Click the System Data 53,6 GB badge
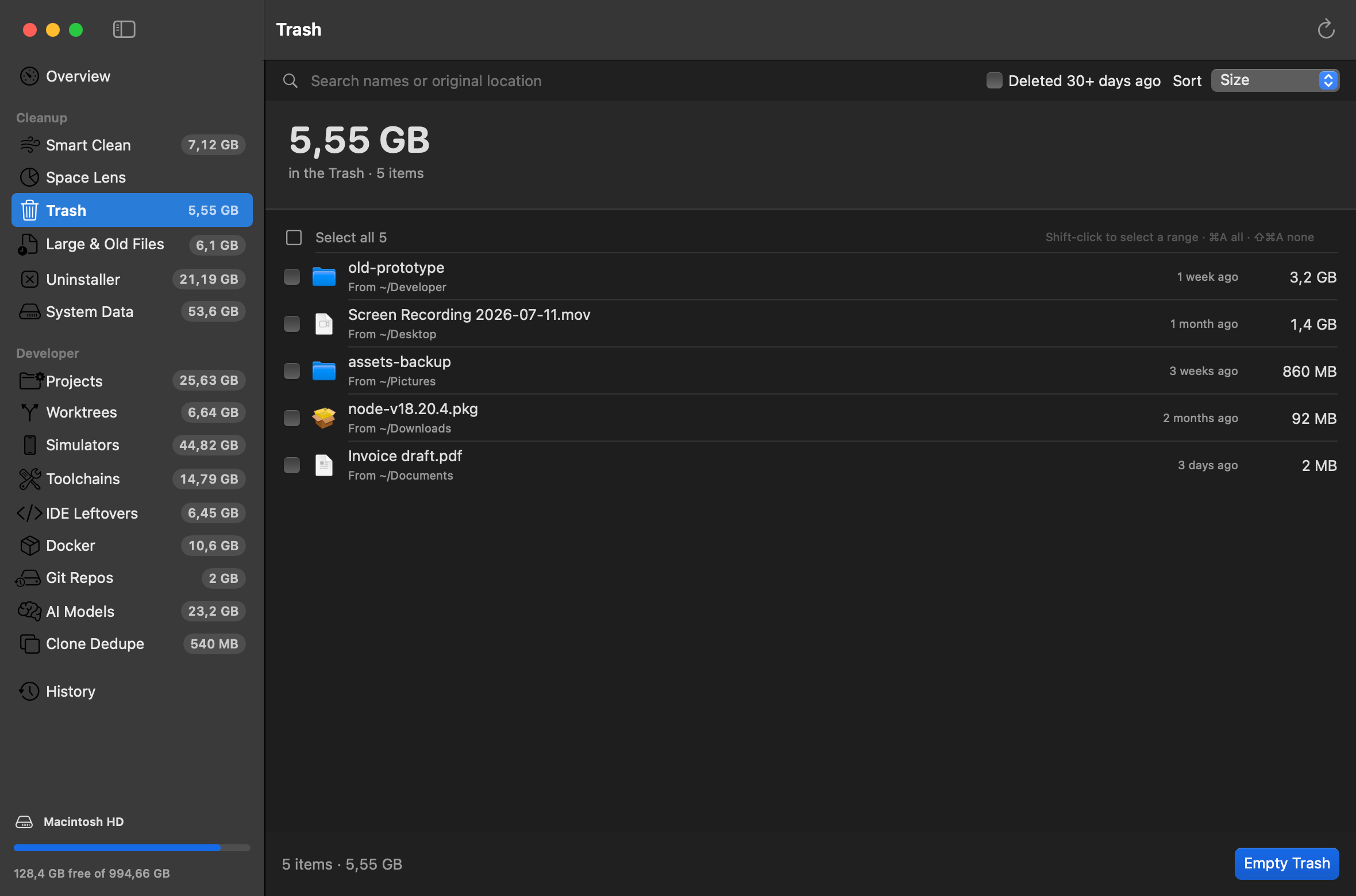 click(x=213, y=311)
